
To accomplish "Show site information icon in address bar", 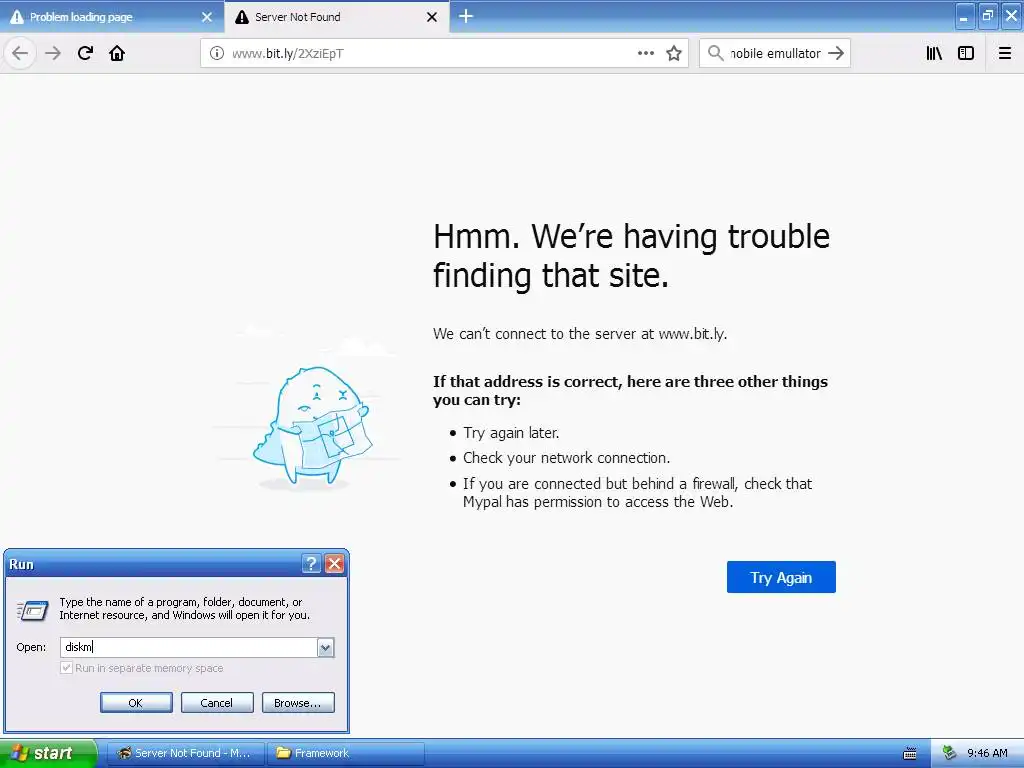I will pyautogui.click(x=217, y=54).
